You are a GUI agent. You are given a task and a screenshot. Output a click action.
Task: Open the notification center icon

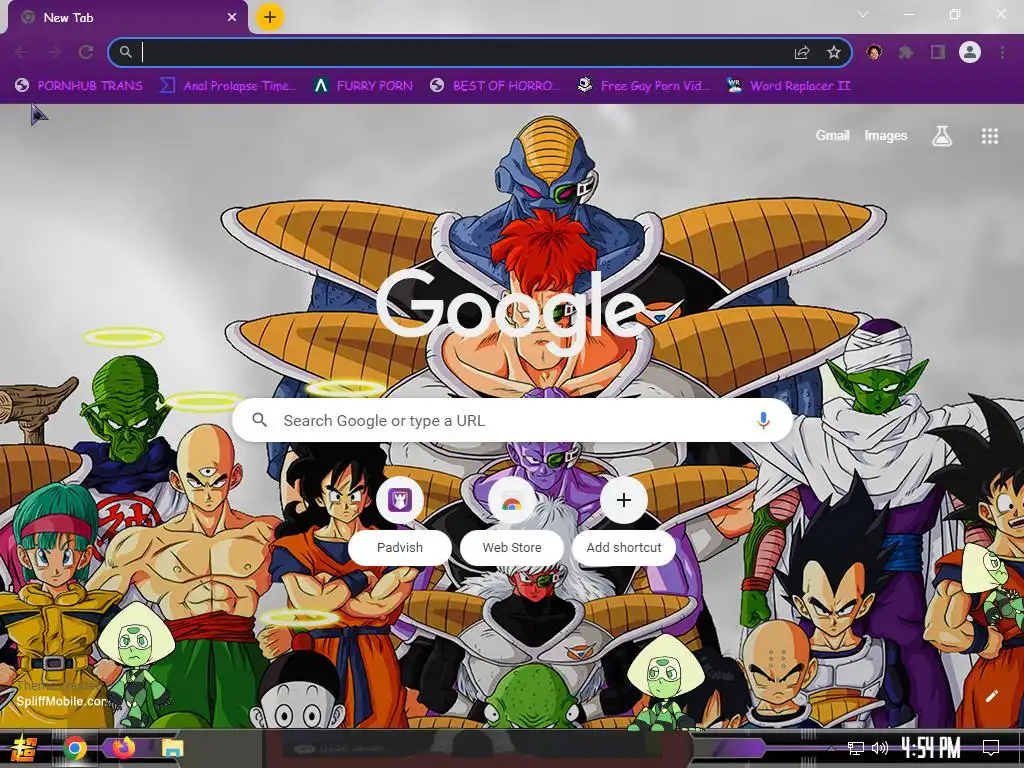click(x=991, y=748)
